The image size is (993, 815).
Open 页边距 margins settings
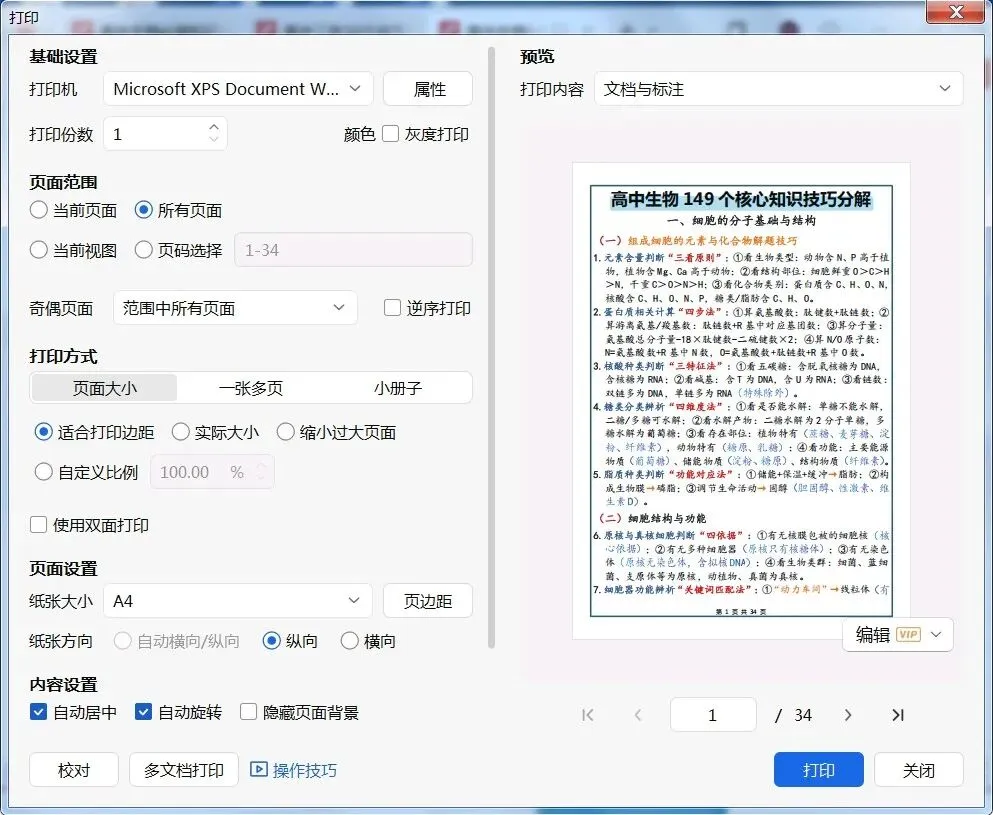pyautogui.click(x=428, y=600)
